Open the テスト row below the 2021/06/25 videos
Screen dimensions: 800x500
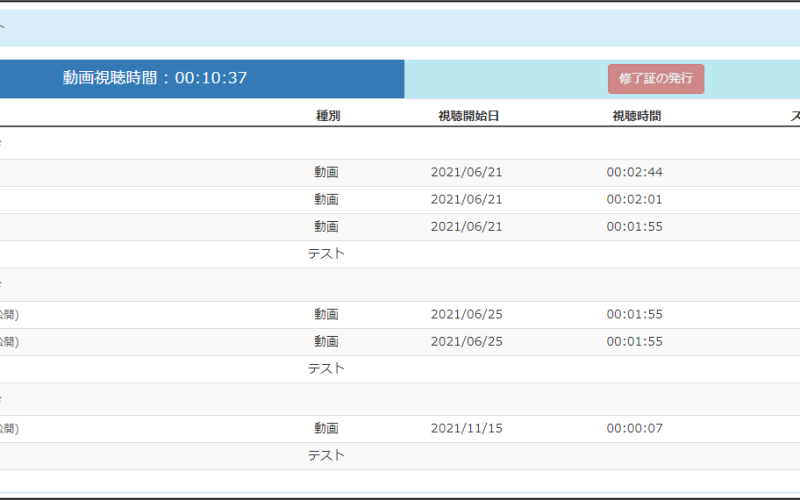[326, 368]
